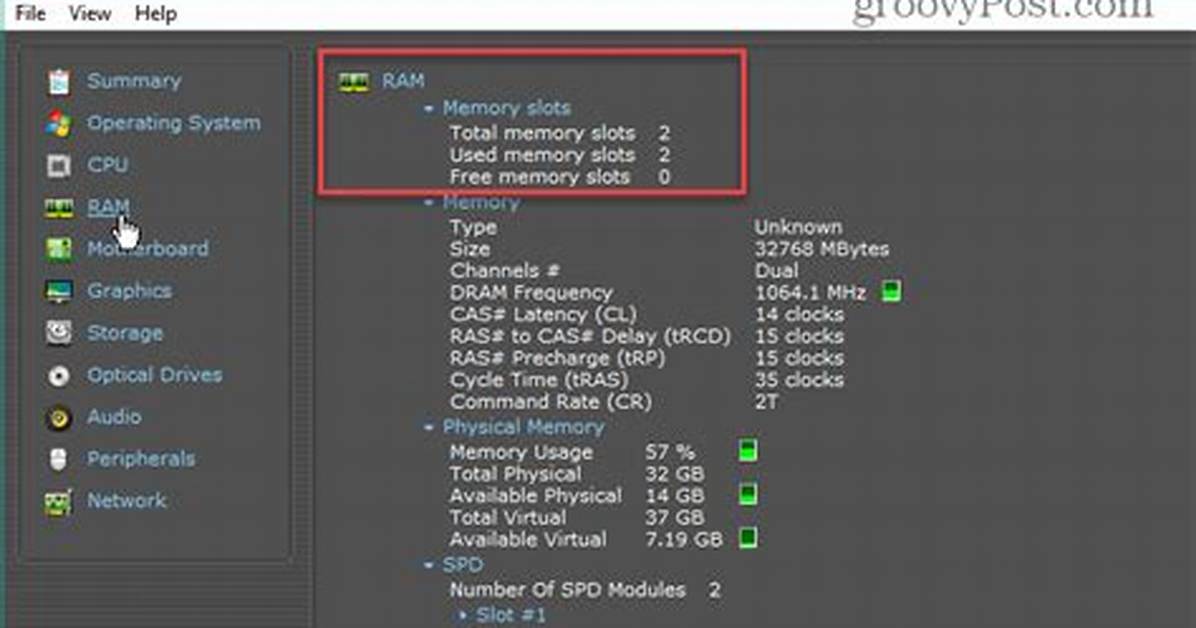
Task: Collapse the SPD group
Action: click(x=429, y=566)
